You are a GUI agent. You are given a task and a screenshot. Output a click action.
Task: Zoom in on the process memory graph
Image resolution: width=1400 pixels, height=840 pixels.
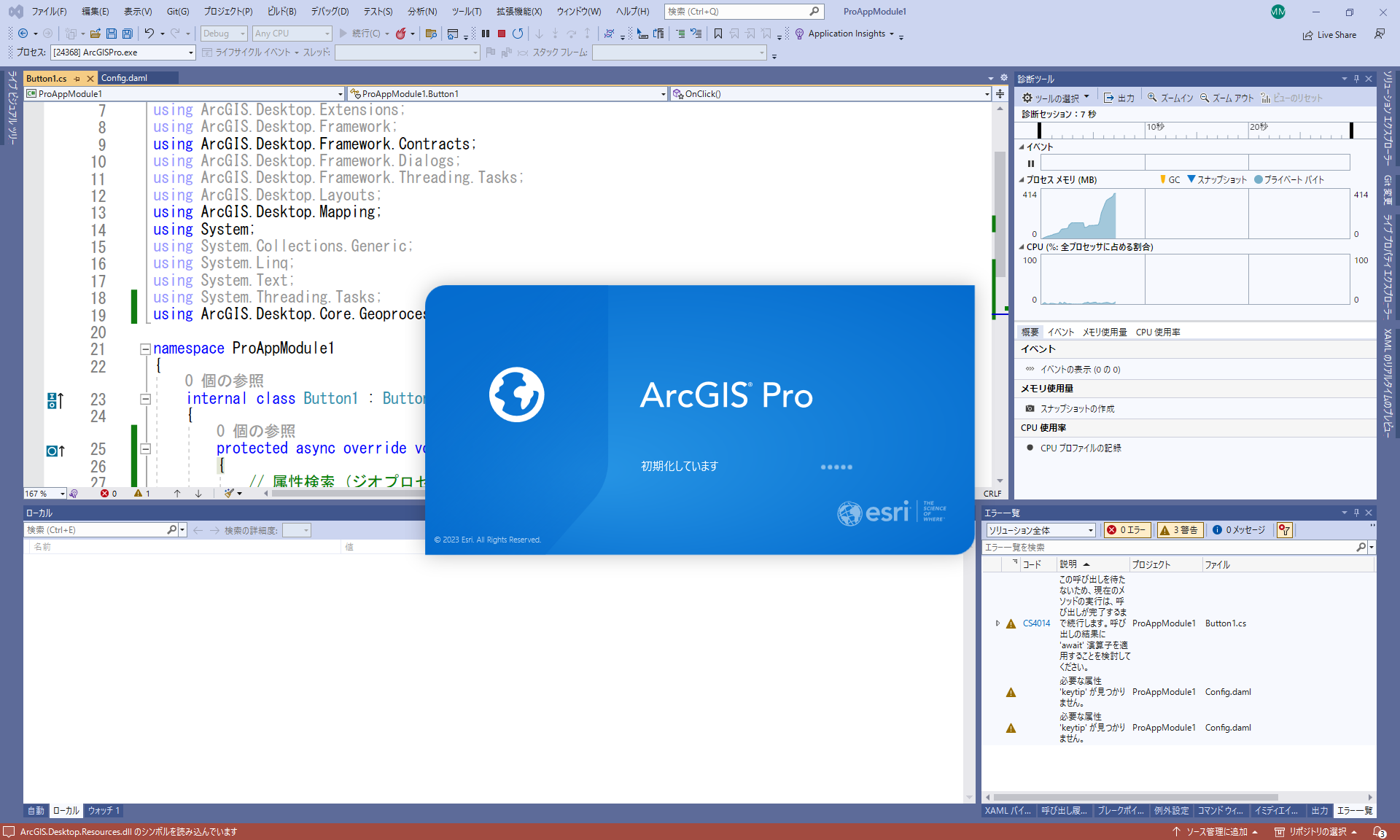[x=1170, y=96]
